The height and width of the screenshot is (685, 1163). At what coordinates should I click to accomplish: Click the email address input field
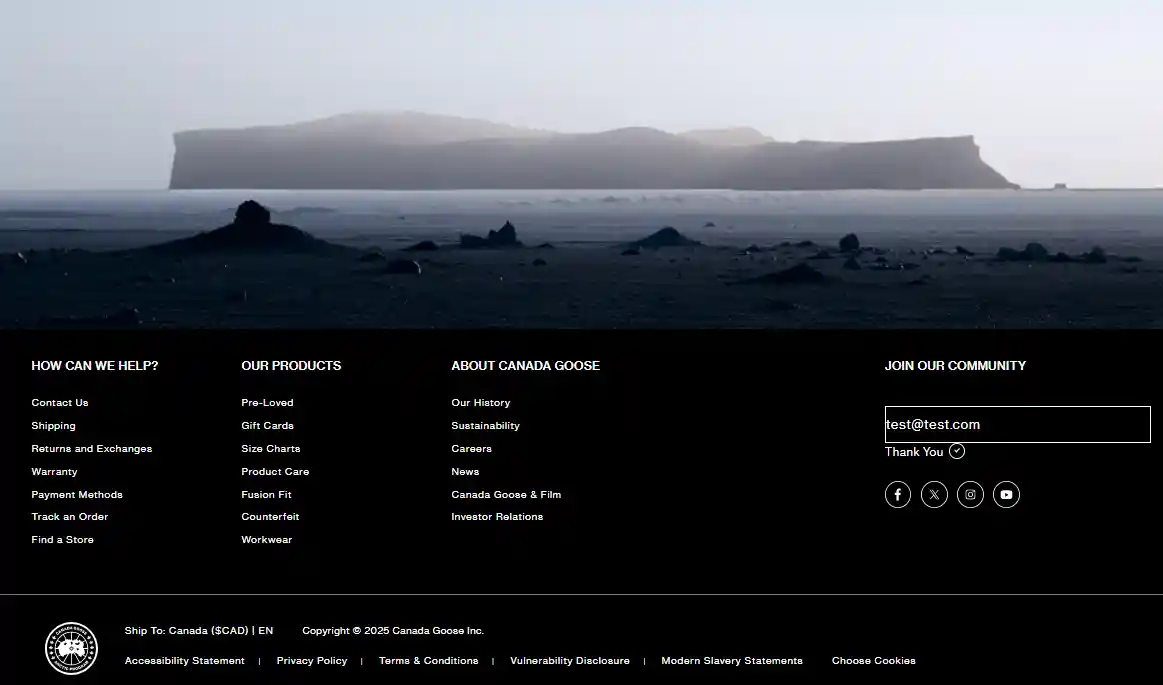(1017, 424)
